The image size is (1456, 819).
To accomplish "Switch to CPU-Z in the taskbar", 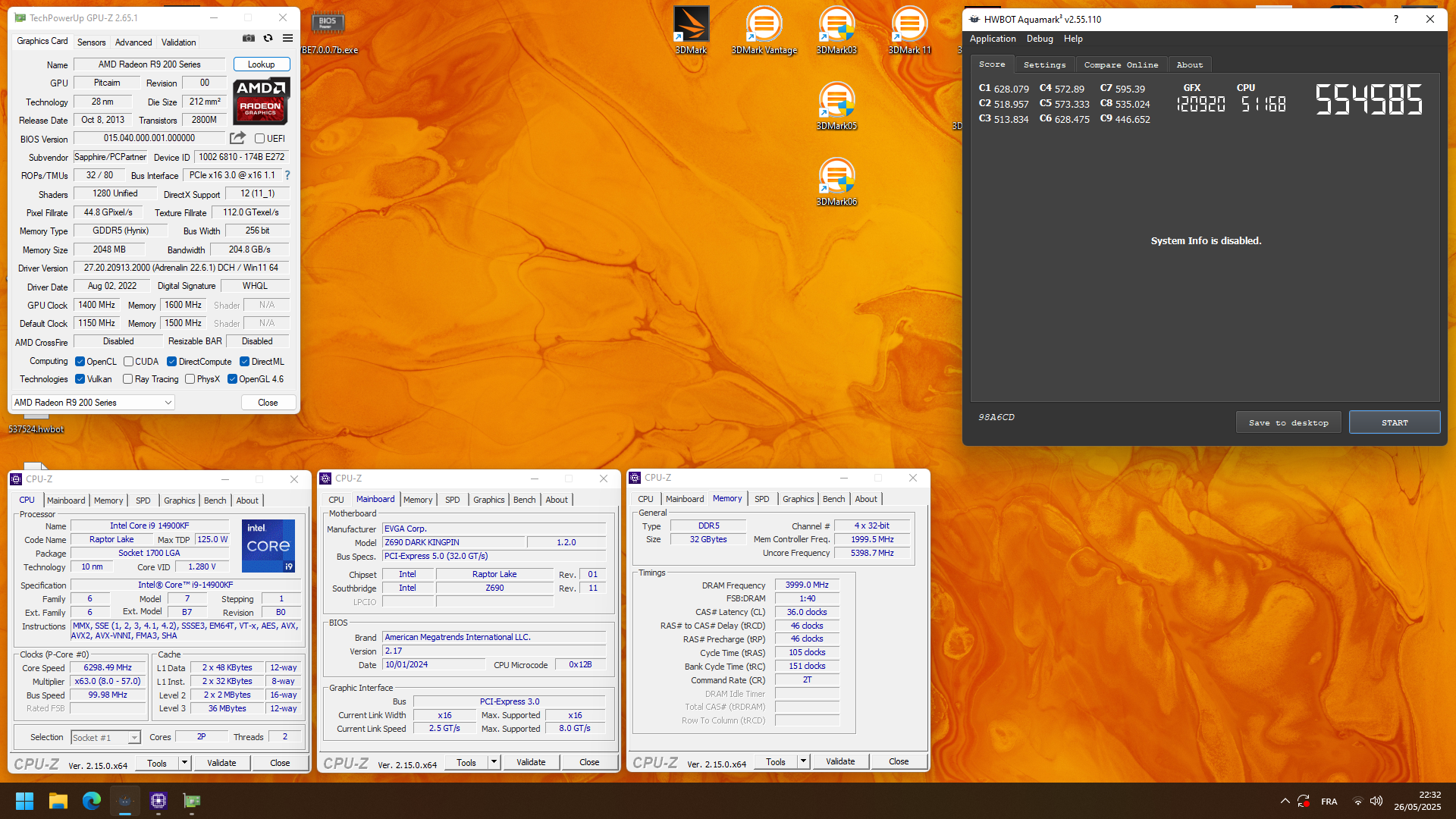I will pos(158,801).
